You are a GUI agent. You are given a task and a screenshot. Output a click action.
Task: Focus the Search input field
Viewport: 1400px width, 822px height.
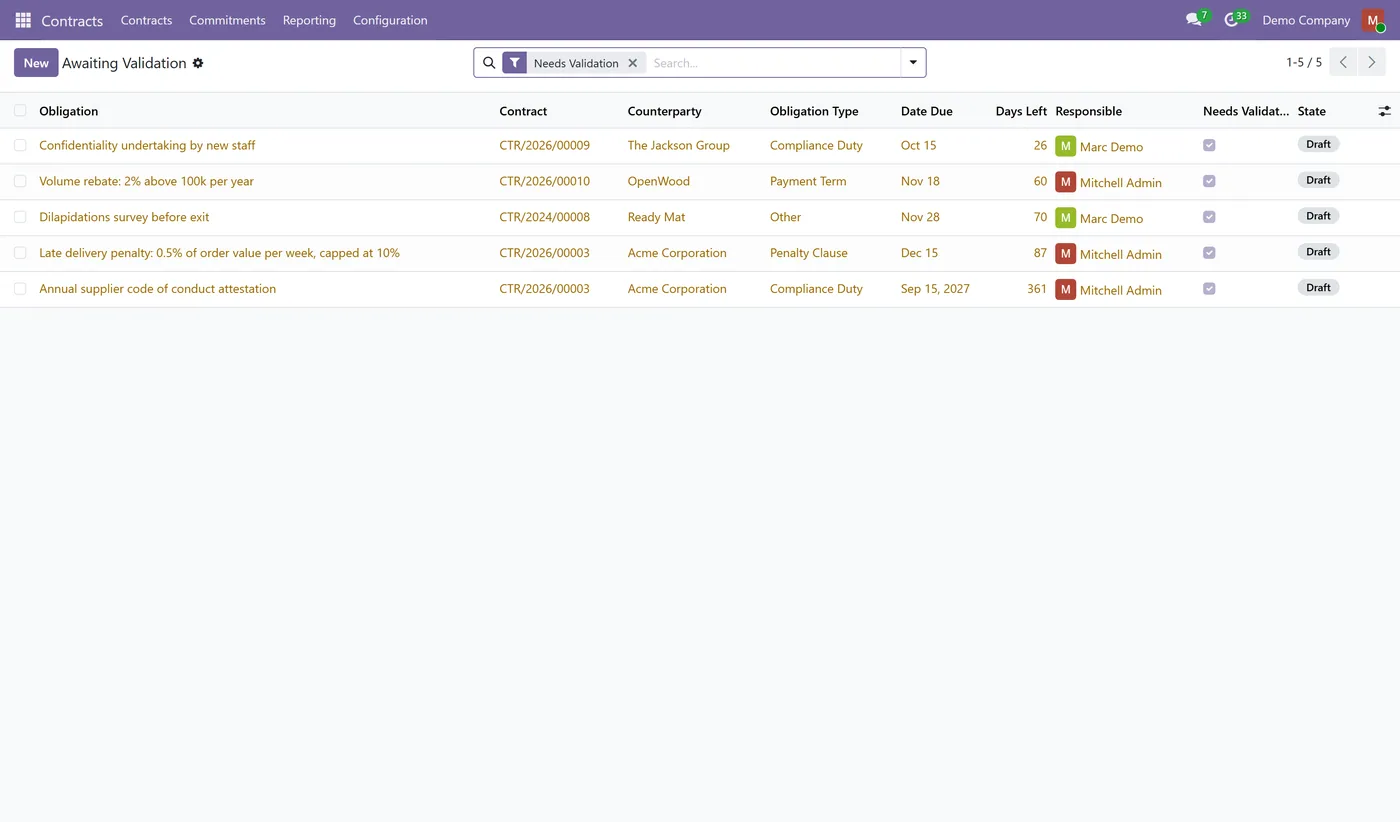pos(773,63)
